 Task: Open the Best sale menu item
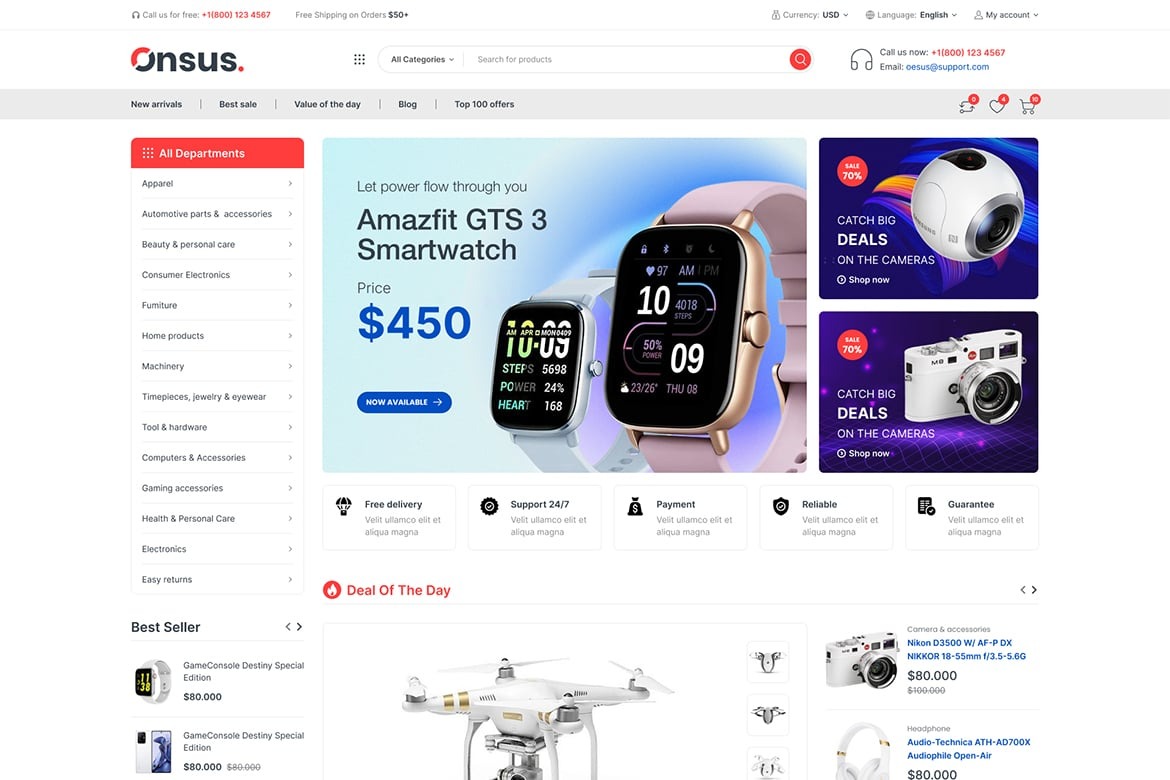tap(238, 104)
